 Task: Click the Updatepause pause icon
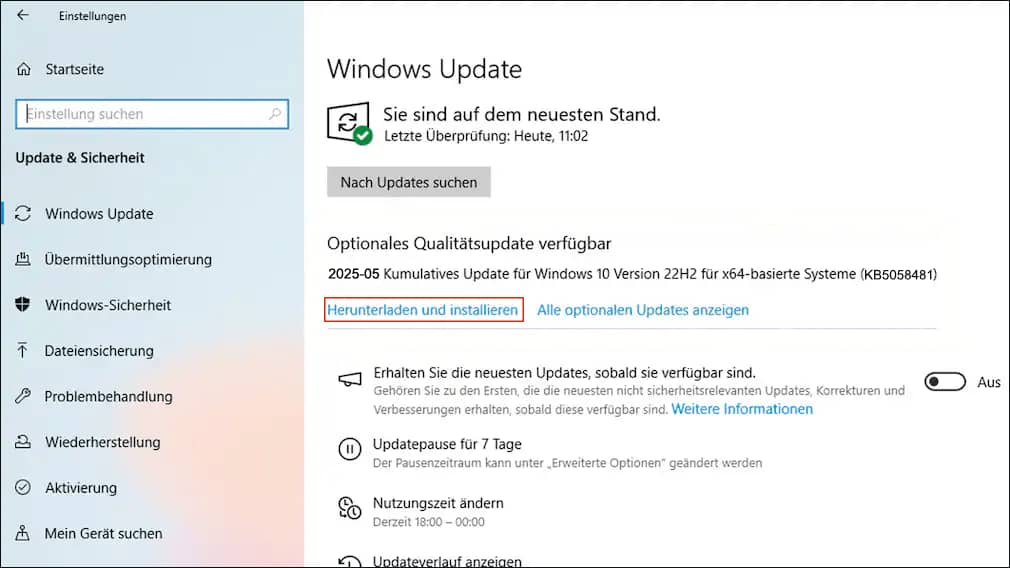[350, 449]
